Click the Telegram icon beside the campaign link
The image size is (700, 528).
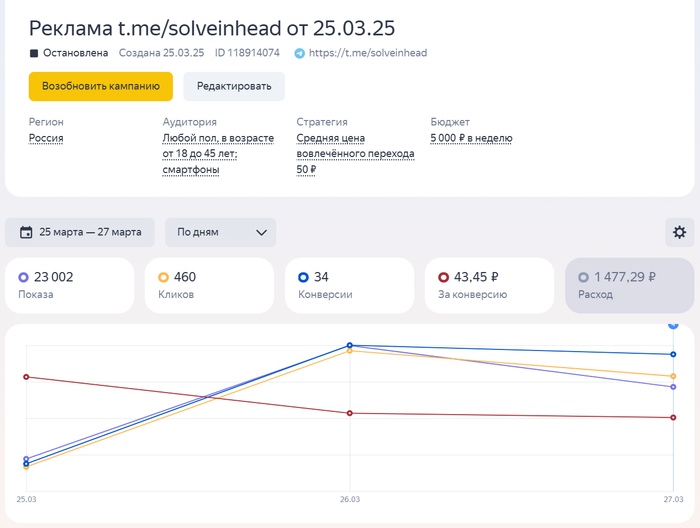point(300,53)
